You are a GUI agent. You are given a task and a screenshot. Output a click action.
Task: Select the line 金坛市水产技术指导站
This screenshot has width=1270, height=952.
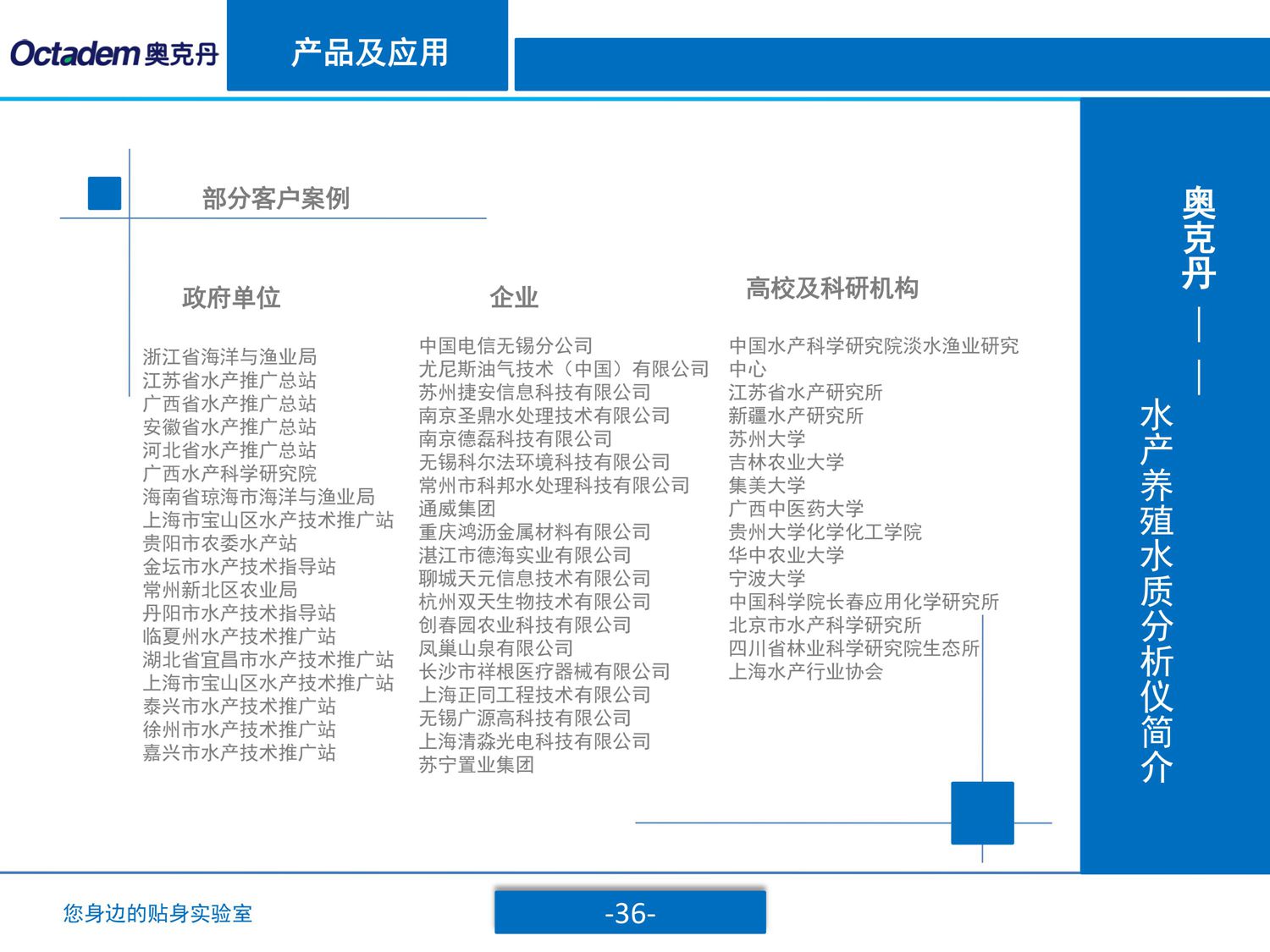click(240, 567)
